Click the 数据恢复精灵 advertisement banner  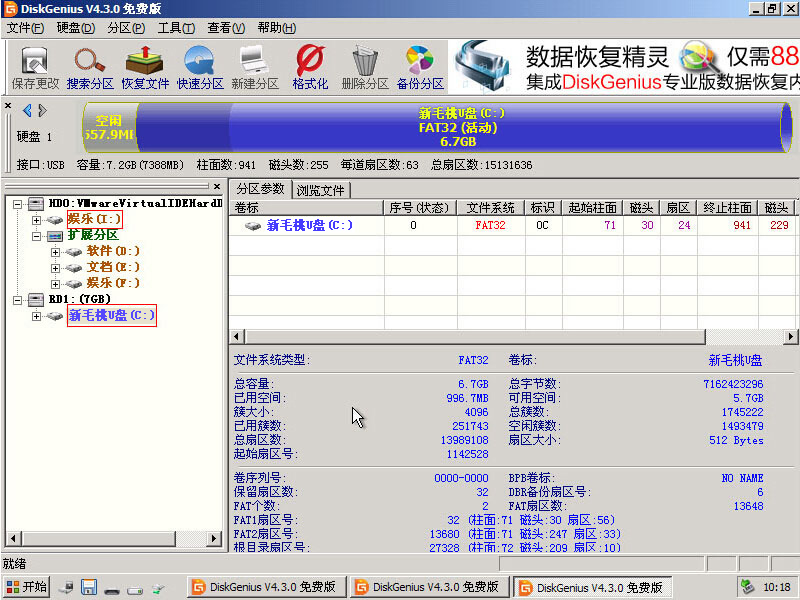coord(624,67)
